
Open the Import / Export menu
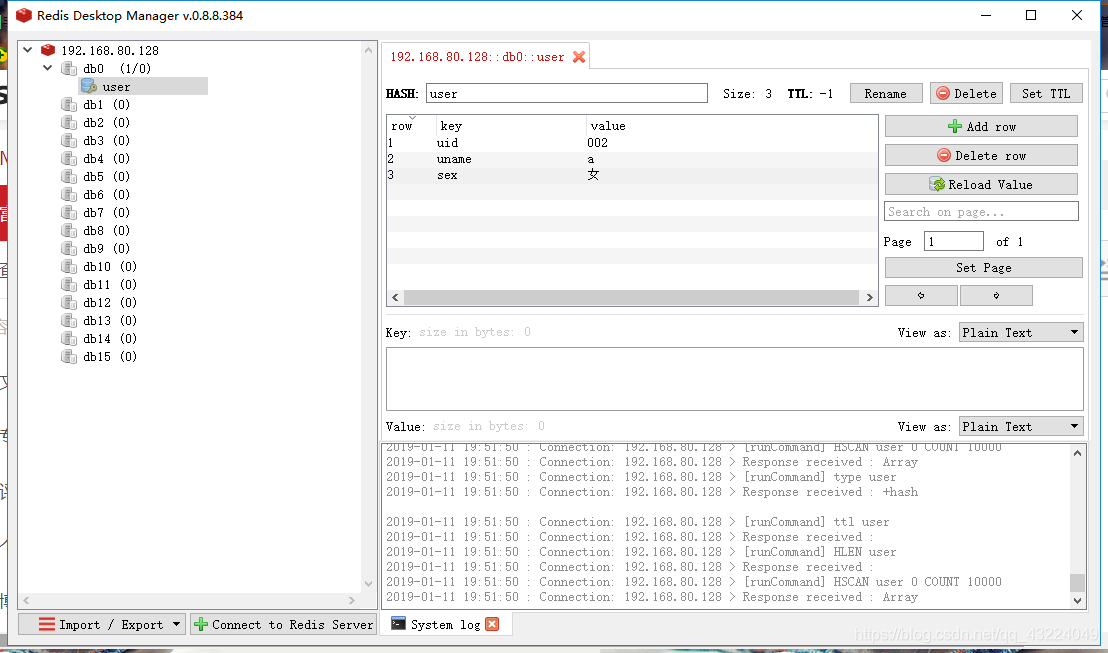pos(102,625)
